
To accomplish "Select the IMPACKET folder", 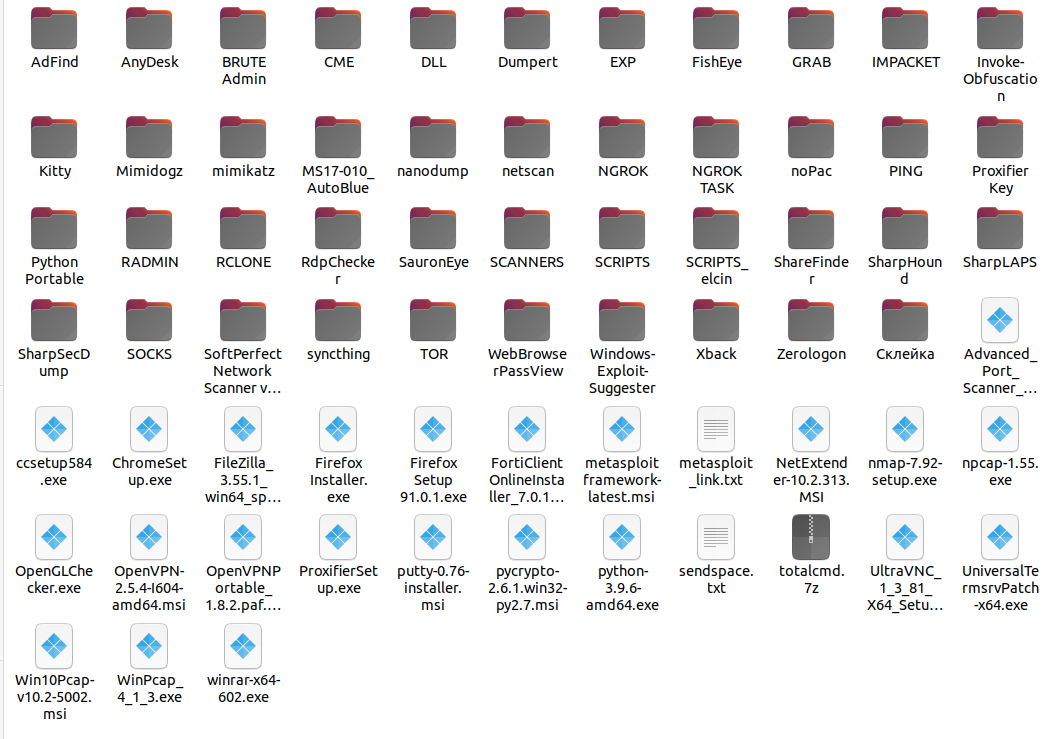I will pos(905,29).
